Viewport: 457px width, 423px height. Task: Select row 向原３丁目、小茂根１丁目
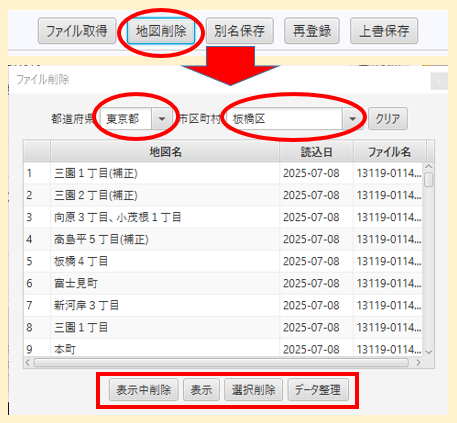(x=223, y=217)
